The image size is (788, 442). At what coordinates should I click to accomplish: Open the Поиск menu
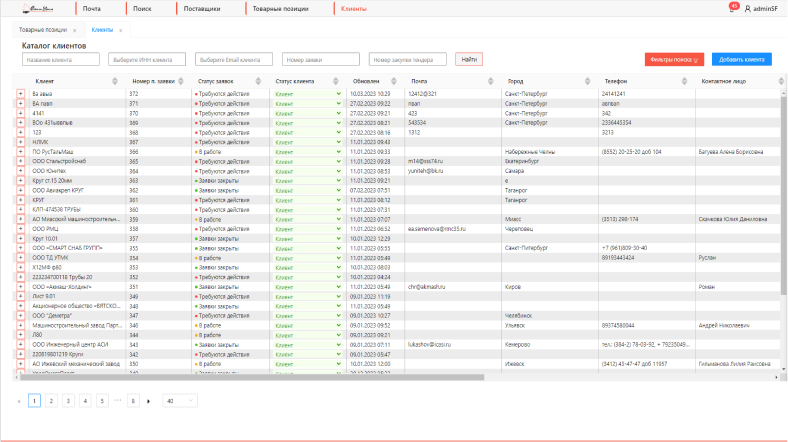pyautogui.click(x=142, y=9)
